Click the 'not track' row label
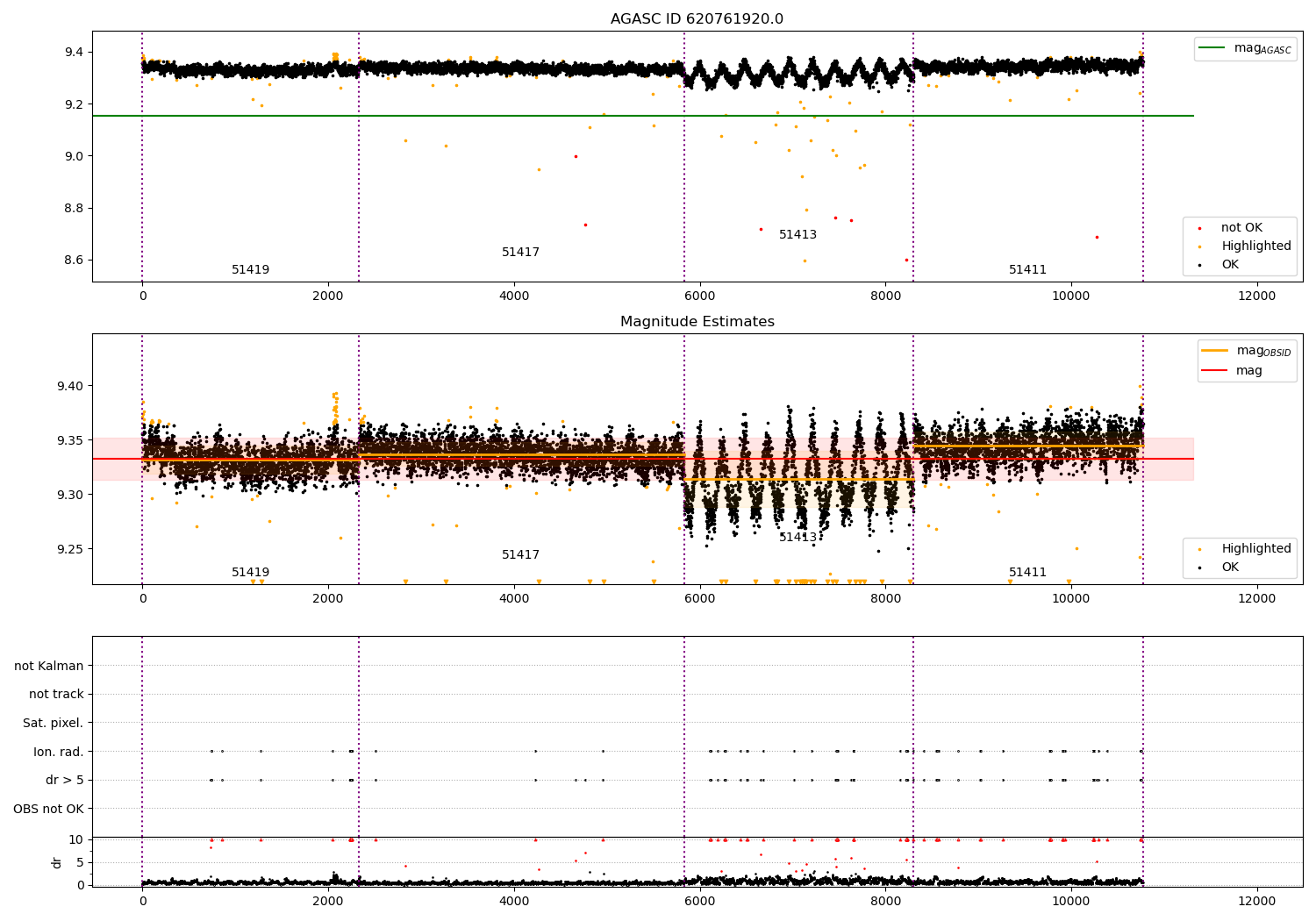This screenshot has height=921, width=1316. point(56,695)
